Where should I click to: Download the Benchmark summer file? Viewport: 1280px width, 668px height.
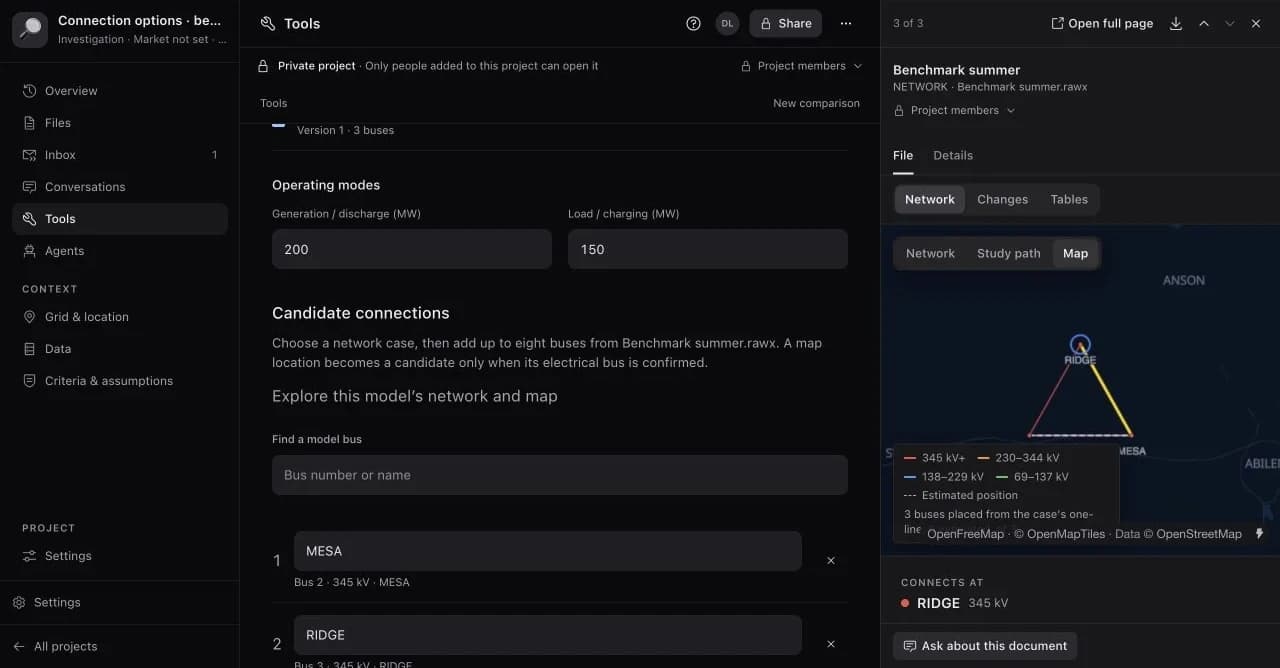1176,23
